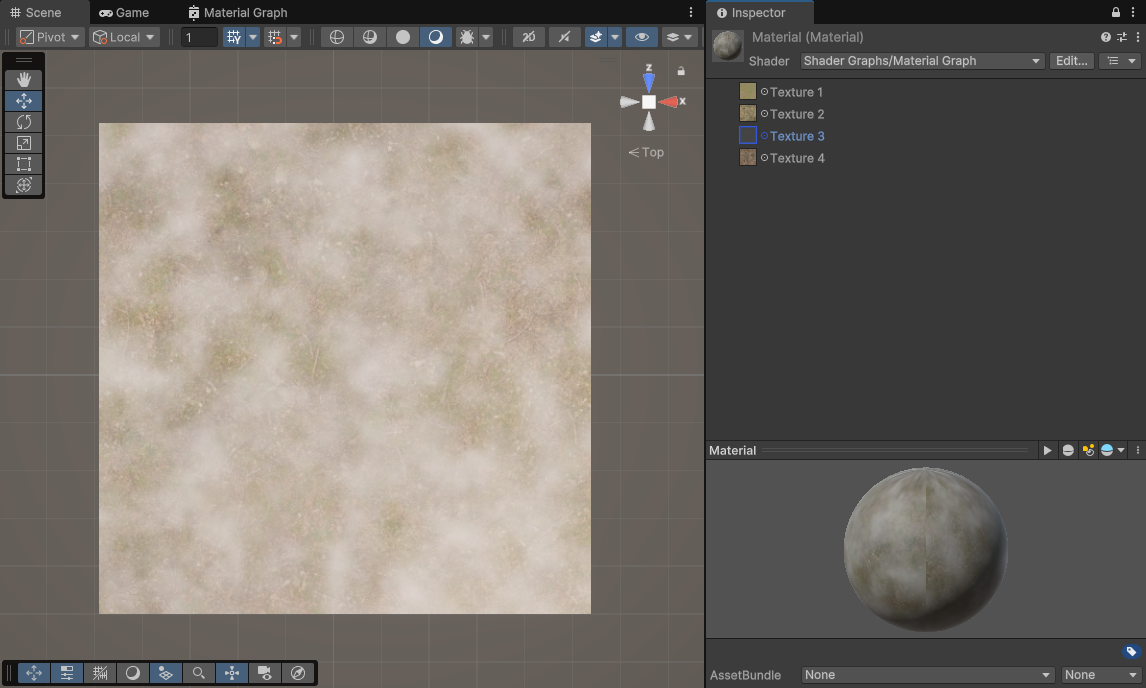Select the Rect transform tool

click(x=24, y=164)
